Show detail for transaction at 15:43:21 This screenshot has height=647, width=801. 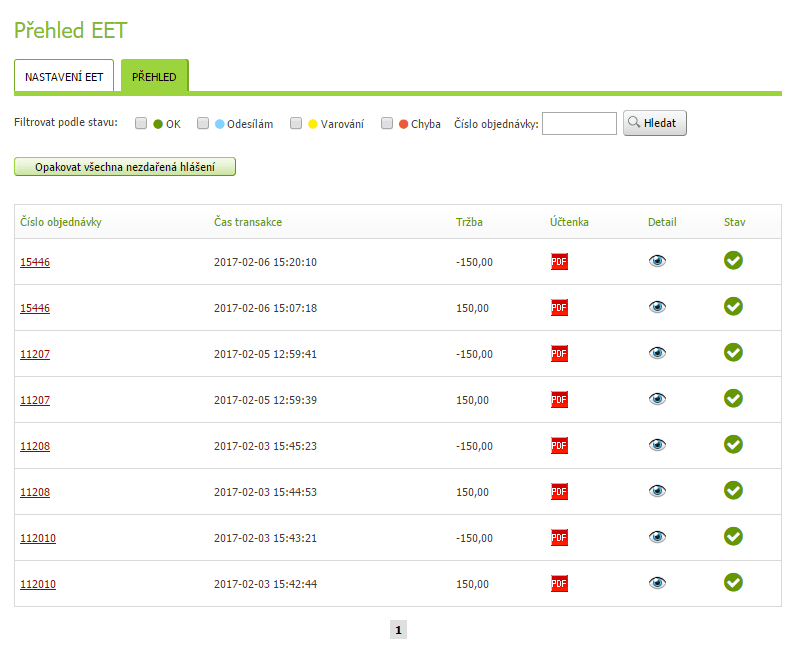[657, 537]
